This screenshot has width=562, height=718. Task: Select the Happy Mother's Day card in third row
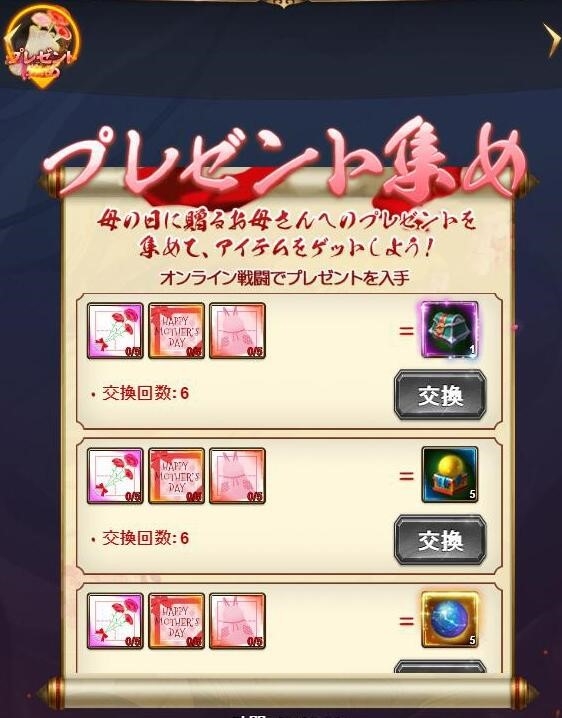176,621
